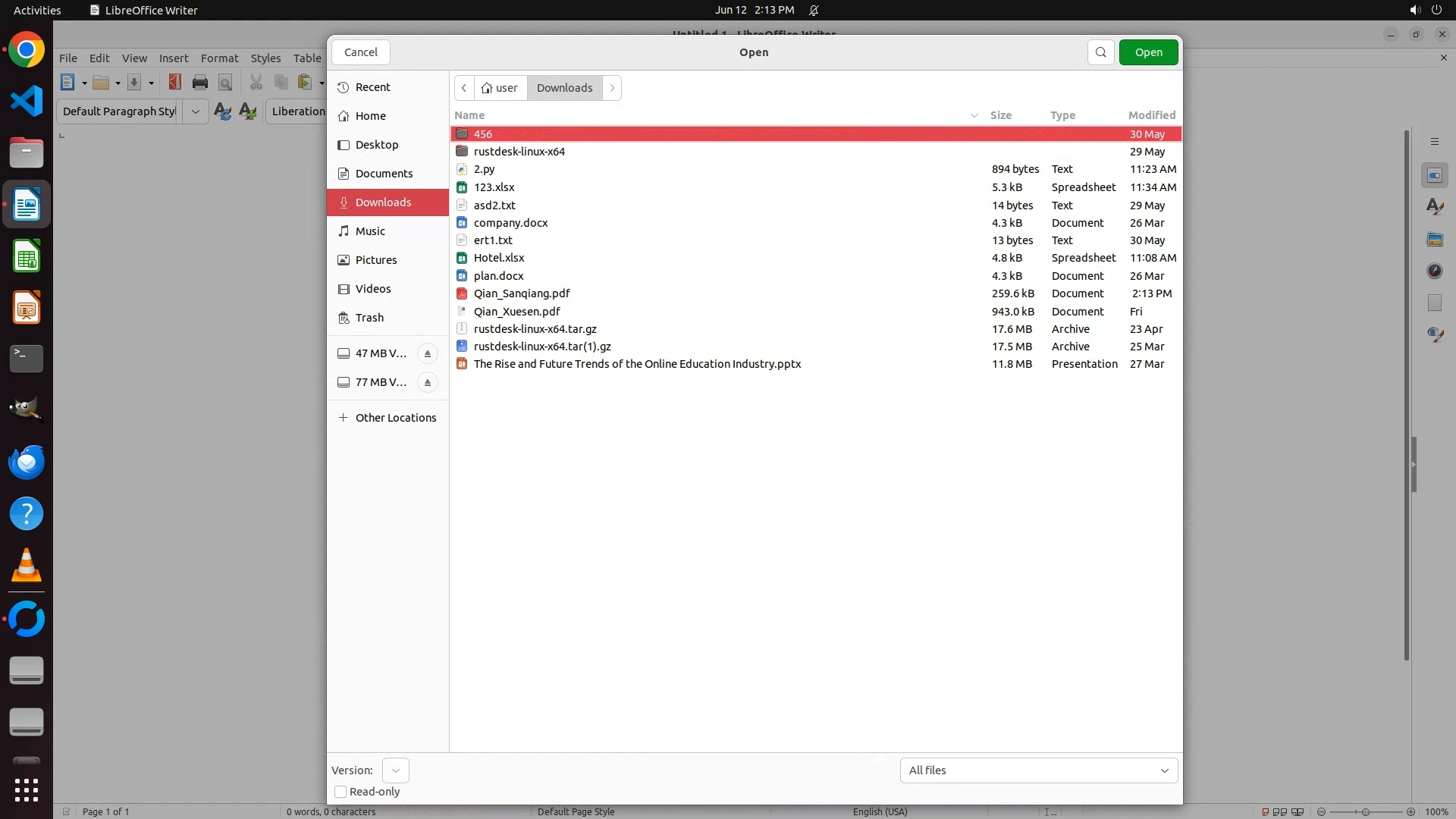Viewport: 1456px width, 819px height.
Task: Eject the 77 MB volume
Action: pyautogui.click(x=428, y=382)
